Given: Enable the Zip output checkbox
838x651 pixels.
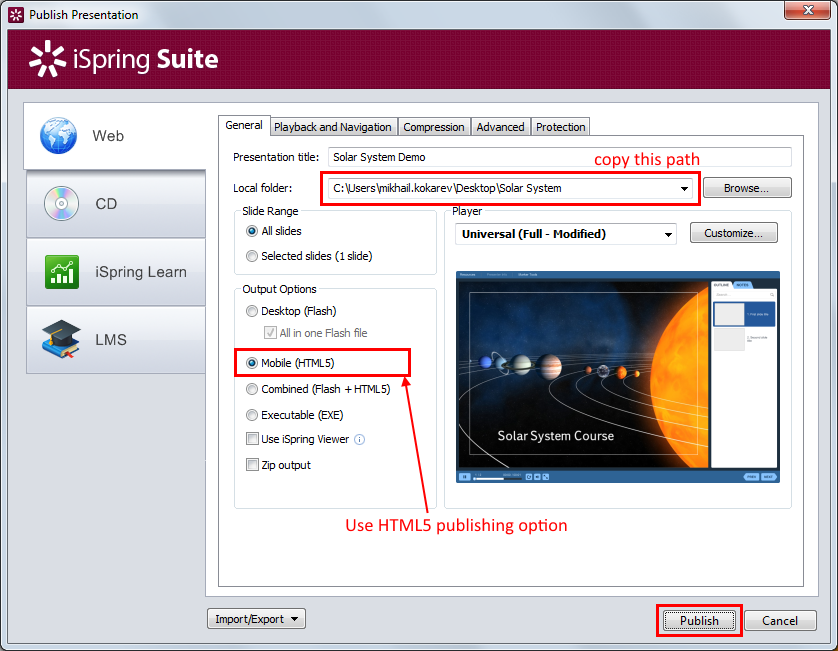Looking at the screenshot, I should (x=252, y=464).
